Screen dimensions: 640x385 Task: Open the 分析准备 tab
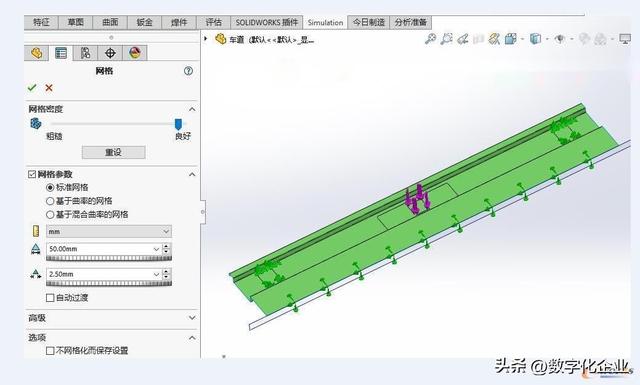point(411,22)
